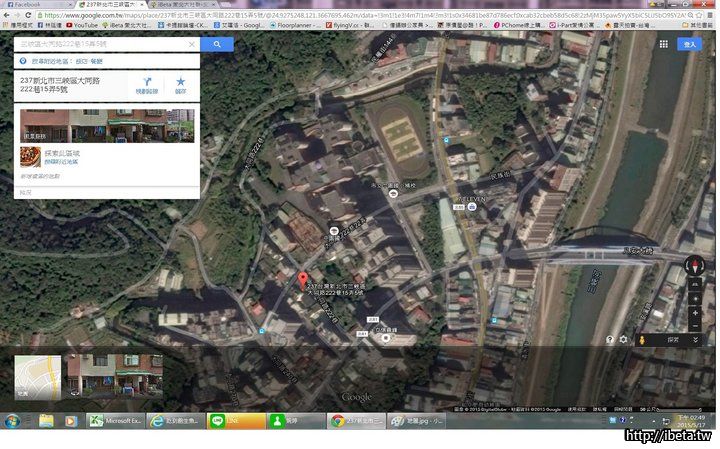This screenshot has width=720, height=449.
Task: Open the Google apps grid icon
Action: (664, 44)
